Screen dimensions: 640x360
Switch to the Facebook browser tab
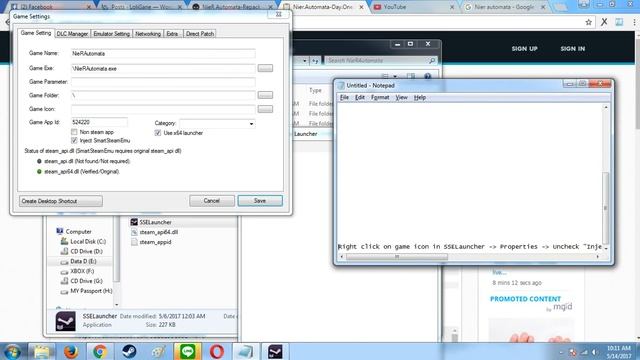pos(50,7)
